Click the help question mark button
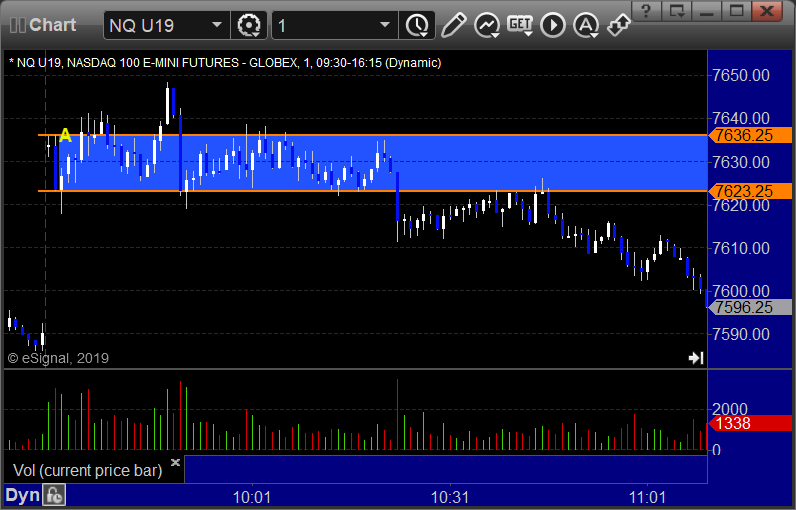The image size is (796, 510). pyautogui.click(x=646, y=11)
